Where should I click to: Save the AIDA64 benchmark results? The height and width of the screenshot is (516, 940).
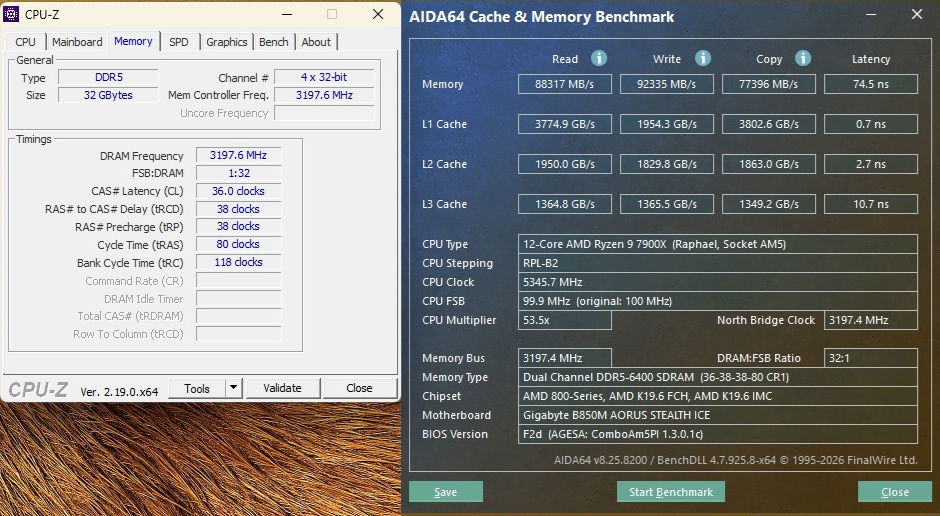pos(445,492)
